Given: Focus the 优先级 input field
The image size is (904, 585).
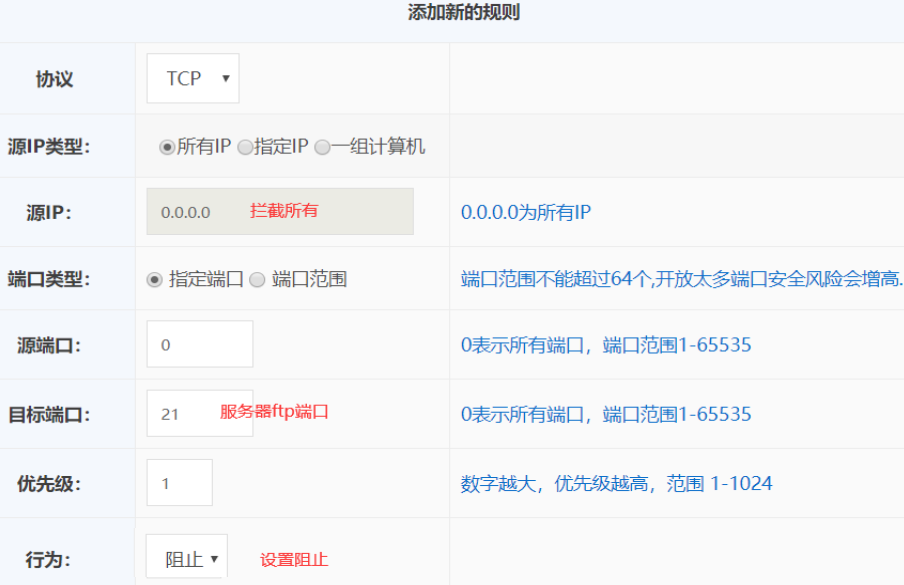Looking at the screenshot, I should click(x=179, y=483).
